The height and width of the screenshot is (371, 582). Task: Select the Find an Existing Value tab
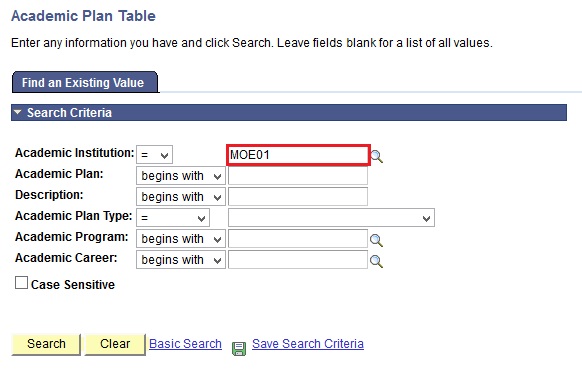click(85, 82)
